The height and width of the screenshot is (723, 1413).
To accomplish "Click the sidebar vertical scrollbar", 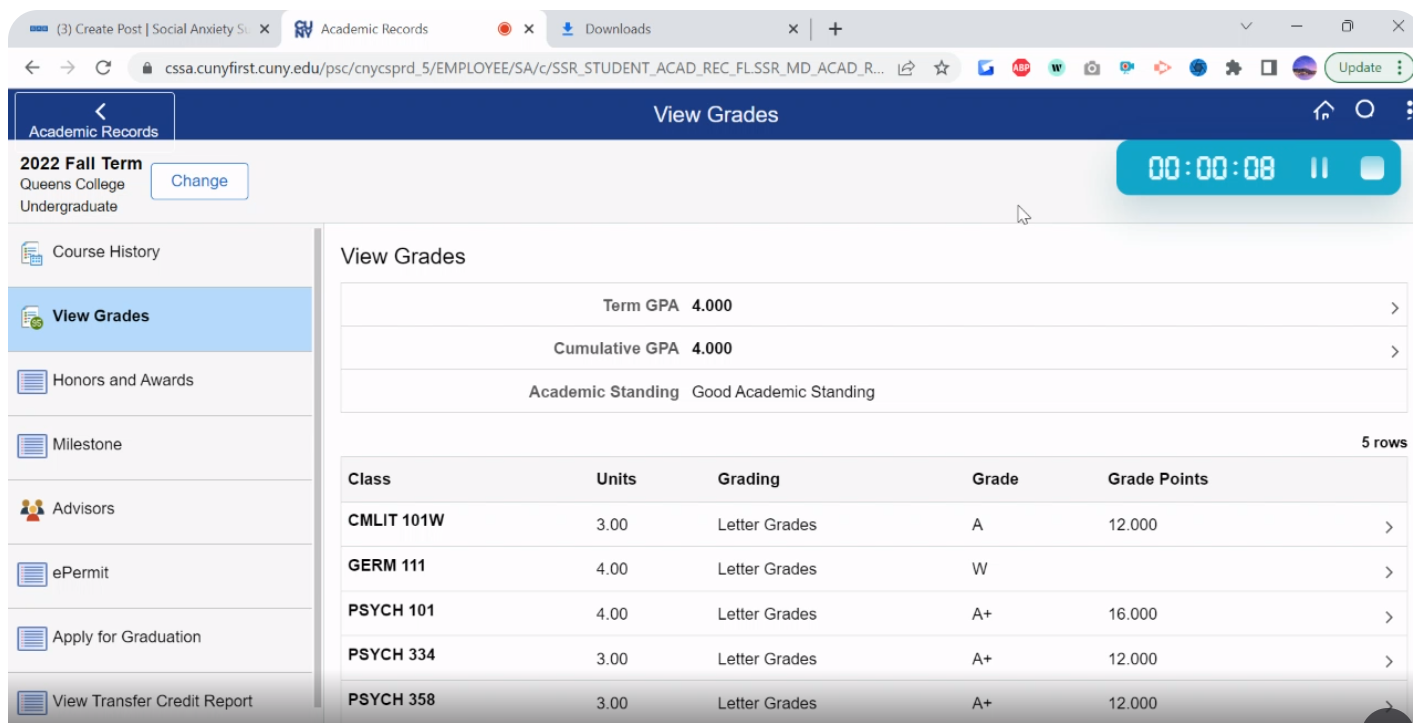I will click(x=318, y=467).
